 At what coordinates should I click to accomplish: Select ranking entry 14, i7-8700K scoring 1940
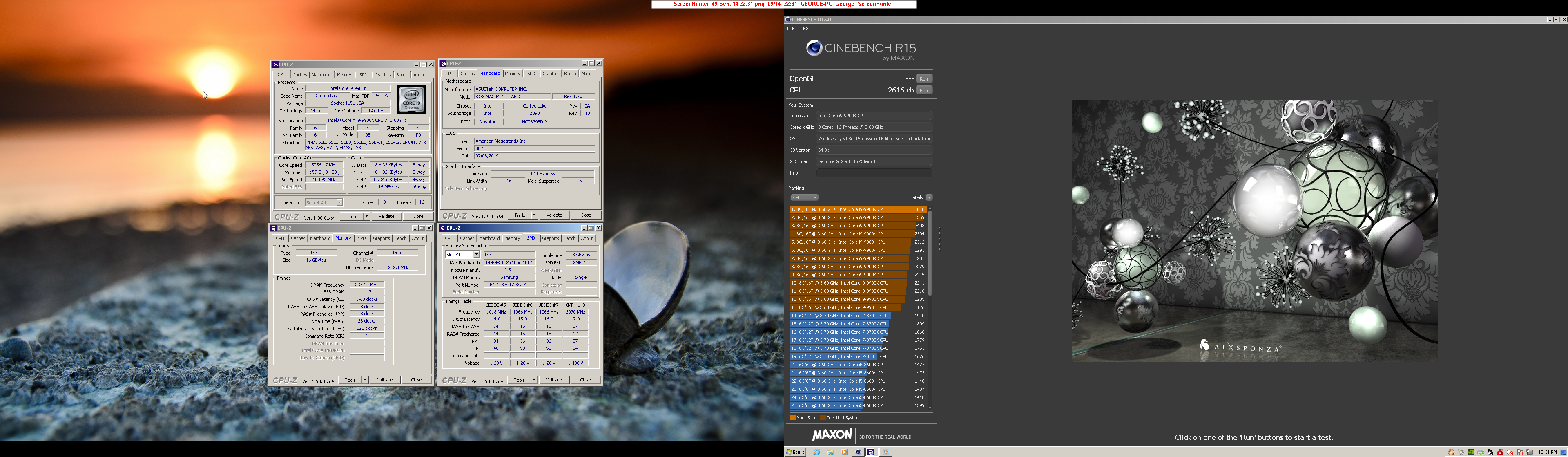(x=858, y=316)
